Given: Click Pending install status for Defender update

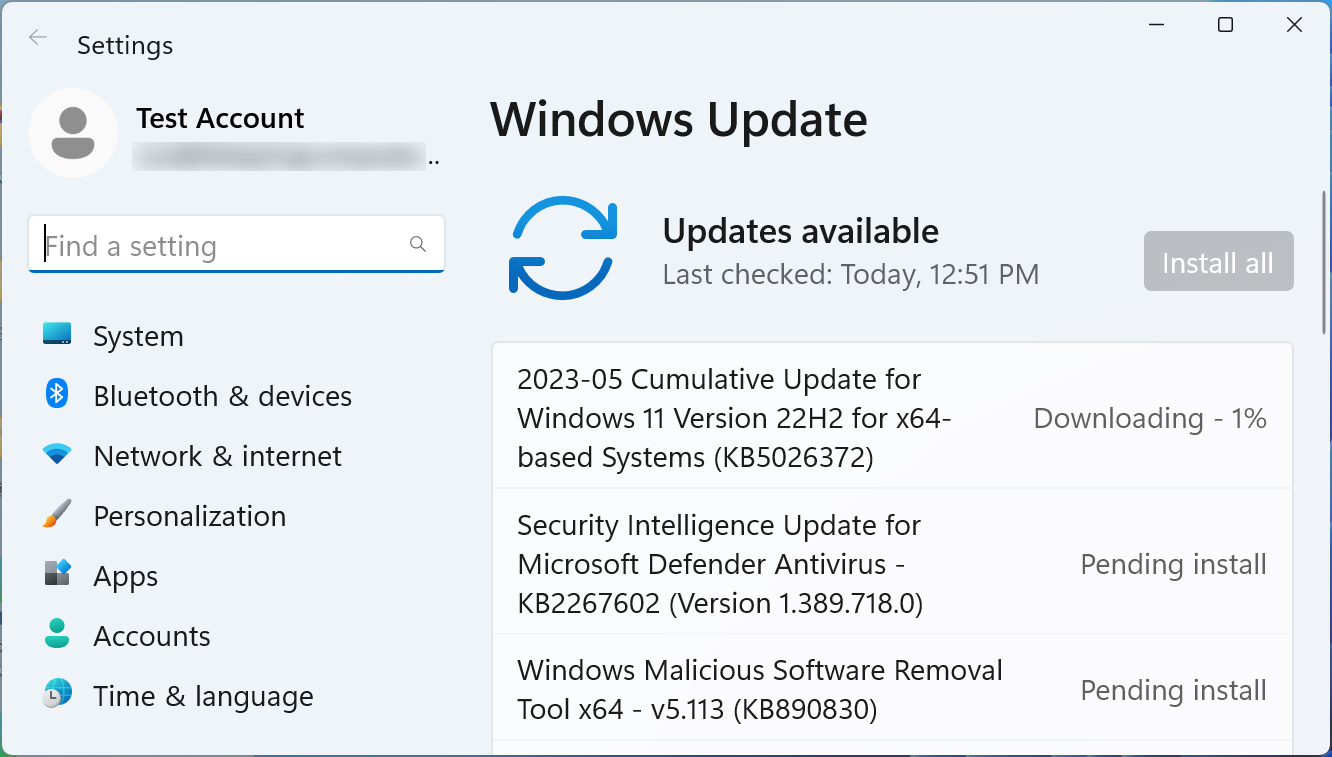Looking at the screenshot, I should [x=1174, y=564].
